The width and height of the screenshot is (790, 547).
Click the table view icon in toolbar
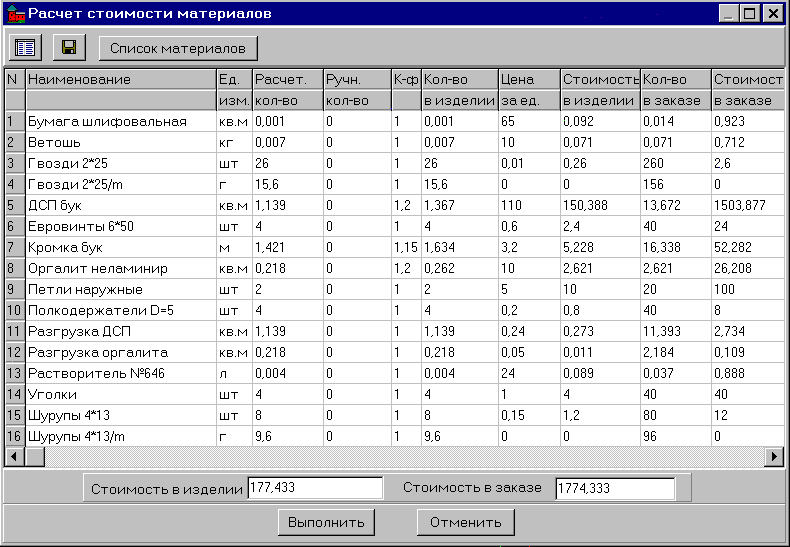click(x=25, y=48)
